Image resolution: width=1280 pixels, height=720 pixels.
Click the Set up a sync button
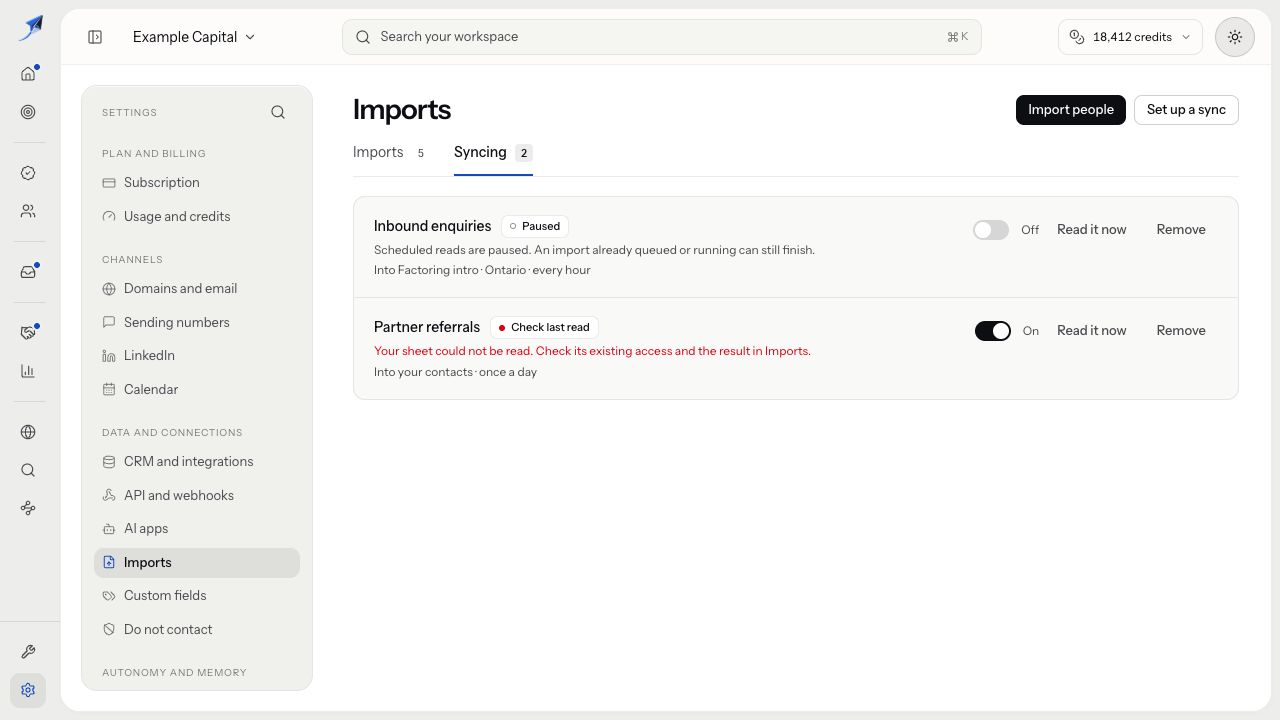(x=1186, y=110)
